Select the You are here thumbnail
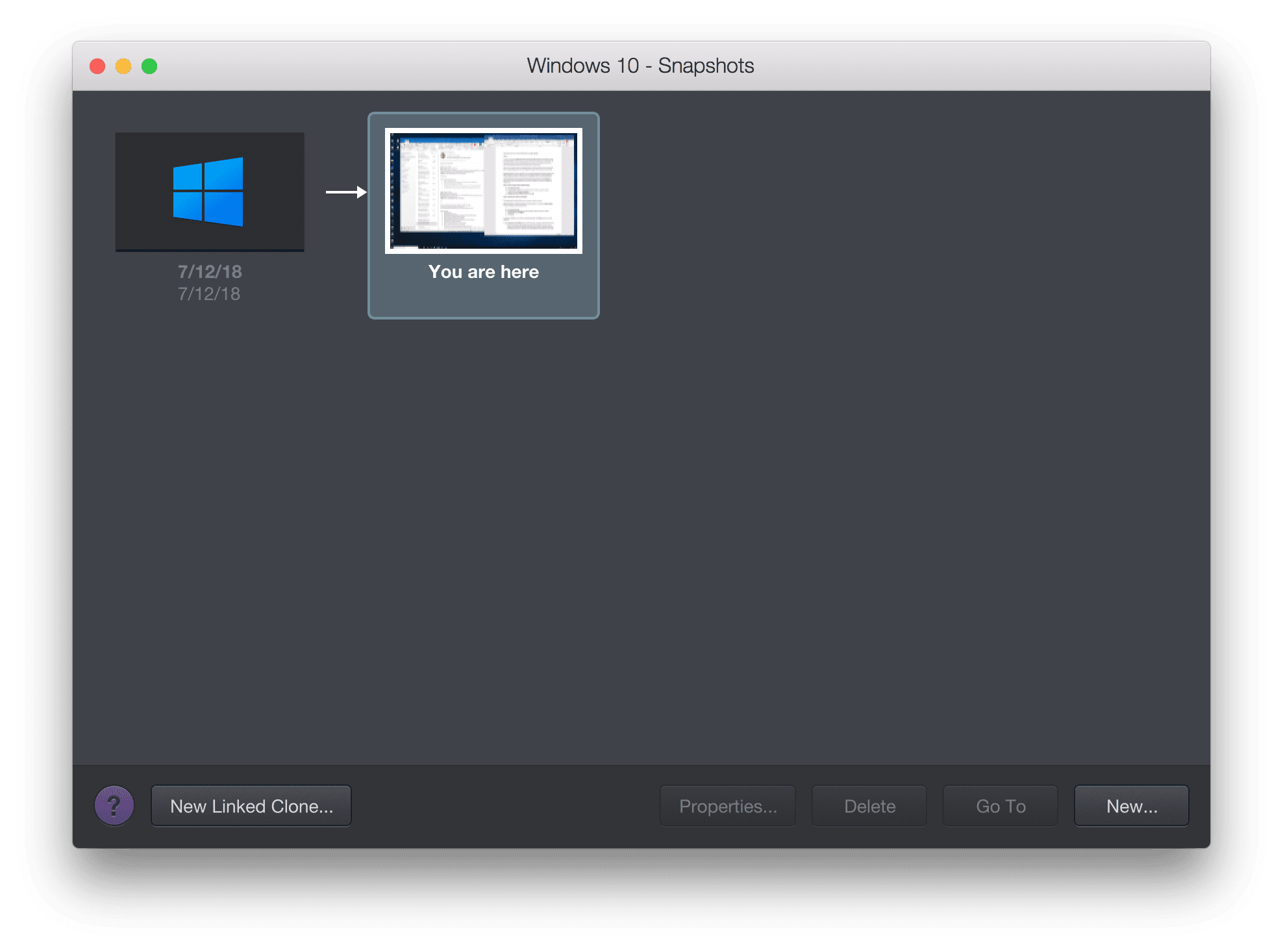The width and height of the screenshot is (1283, 952). pyautogui.click(x=484, y=191)
